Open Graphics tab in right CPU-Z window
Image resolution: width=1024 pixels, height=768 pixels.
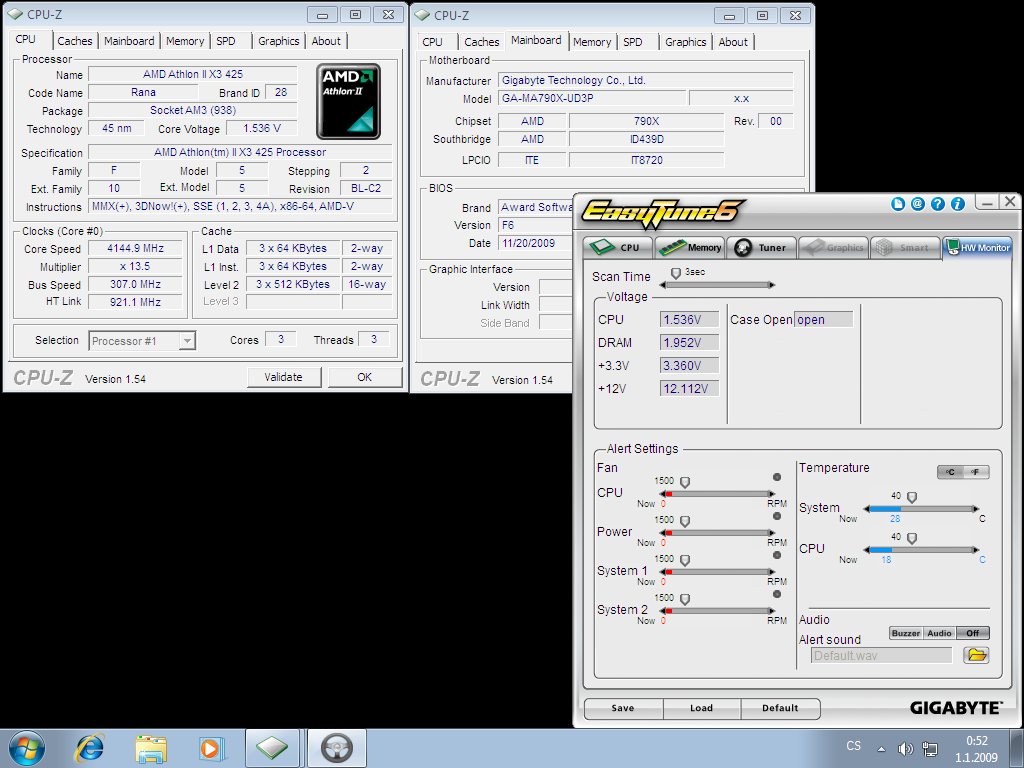[x=686, y=42]
